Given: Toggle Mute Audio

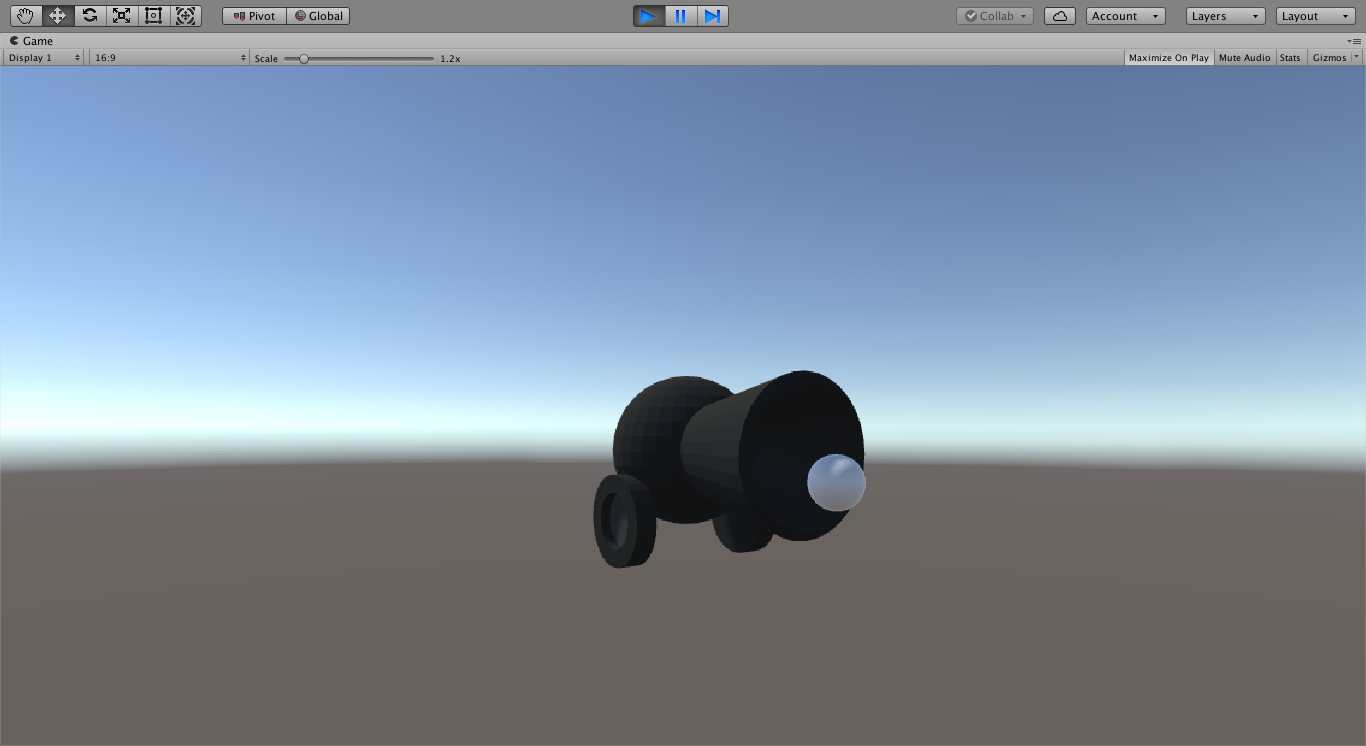Looking at the screenshot, I should (1245, 58).
